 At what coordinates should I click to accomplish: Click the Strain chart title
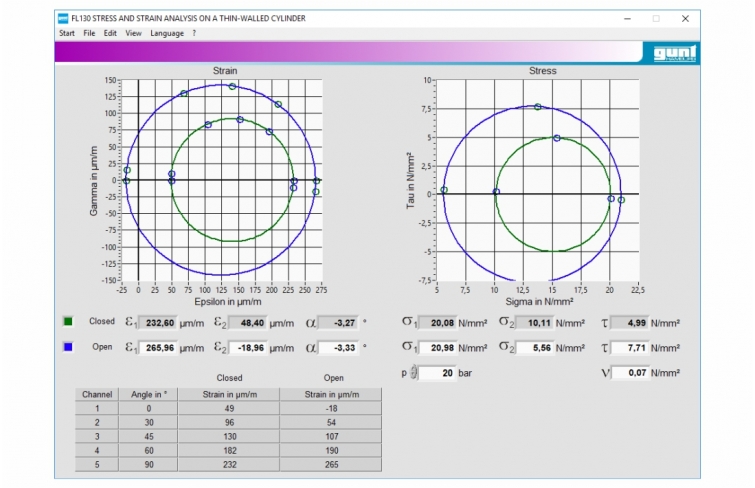[x=225, y=71]
